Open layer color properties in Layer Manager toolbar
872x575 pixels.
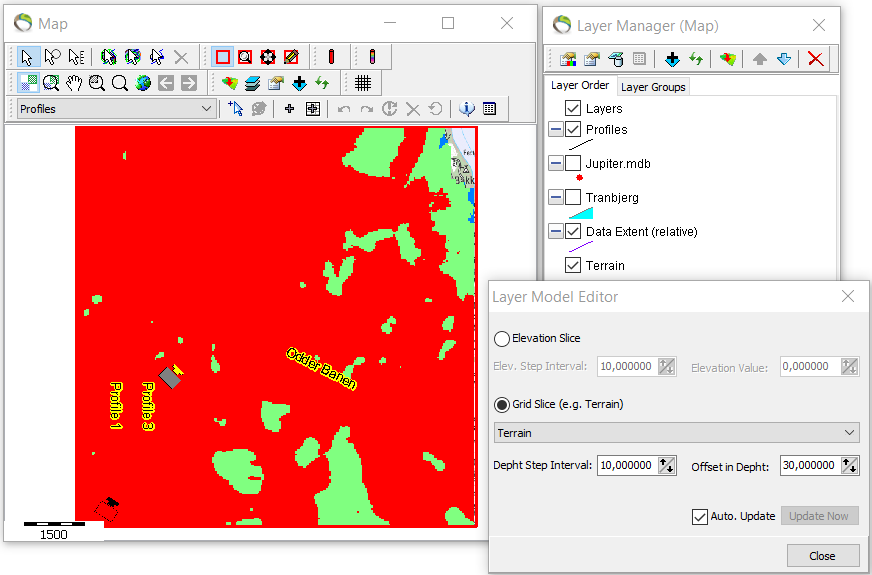(567, 58)
